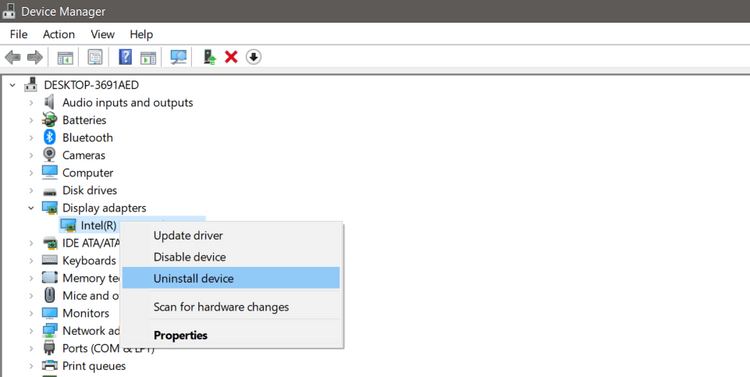Show or hide the console tree icon
The height and width of the screenshot is (377, 750).
tap(65, 57)
